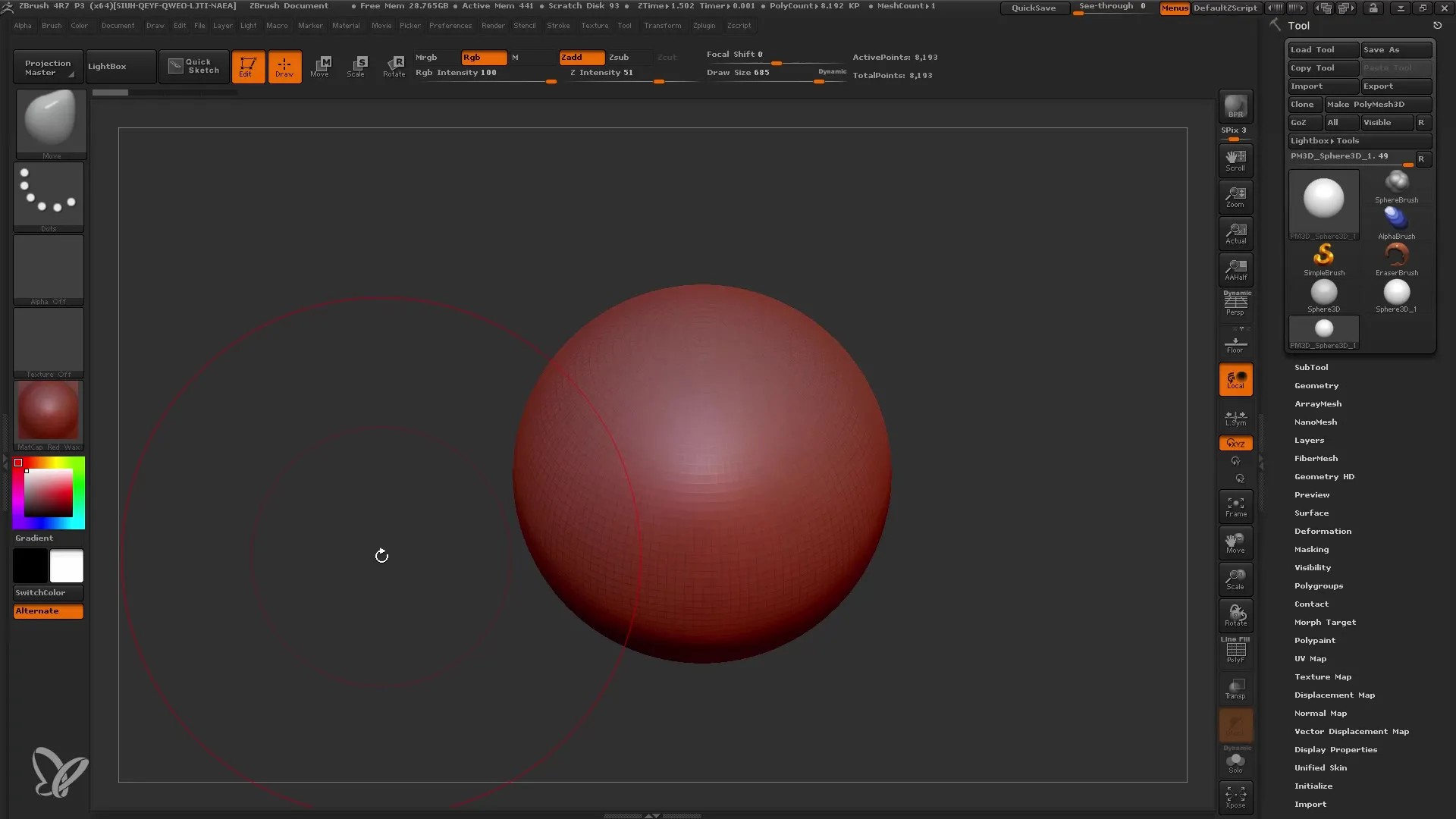Image resolution: width=1456 pixels, height=819 pixels.
Task: Open the Texture Off picker
Action: [49, 343]
